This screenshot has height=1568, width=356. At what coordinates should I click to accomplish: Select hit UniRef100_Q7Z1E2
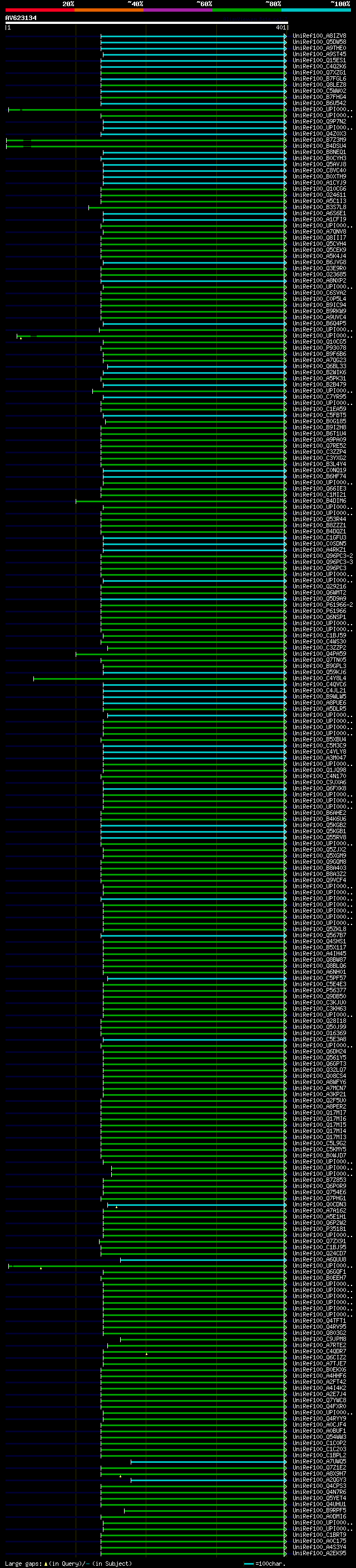[x=319, y=1467]
